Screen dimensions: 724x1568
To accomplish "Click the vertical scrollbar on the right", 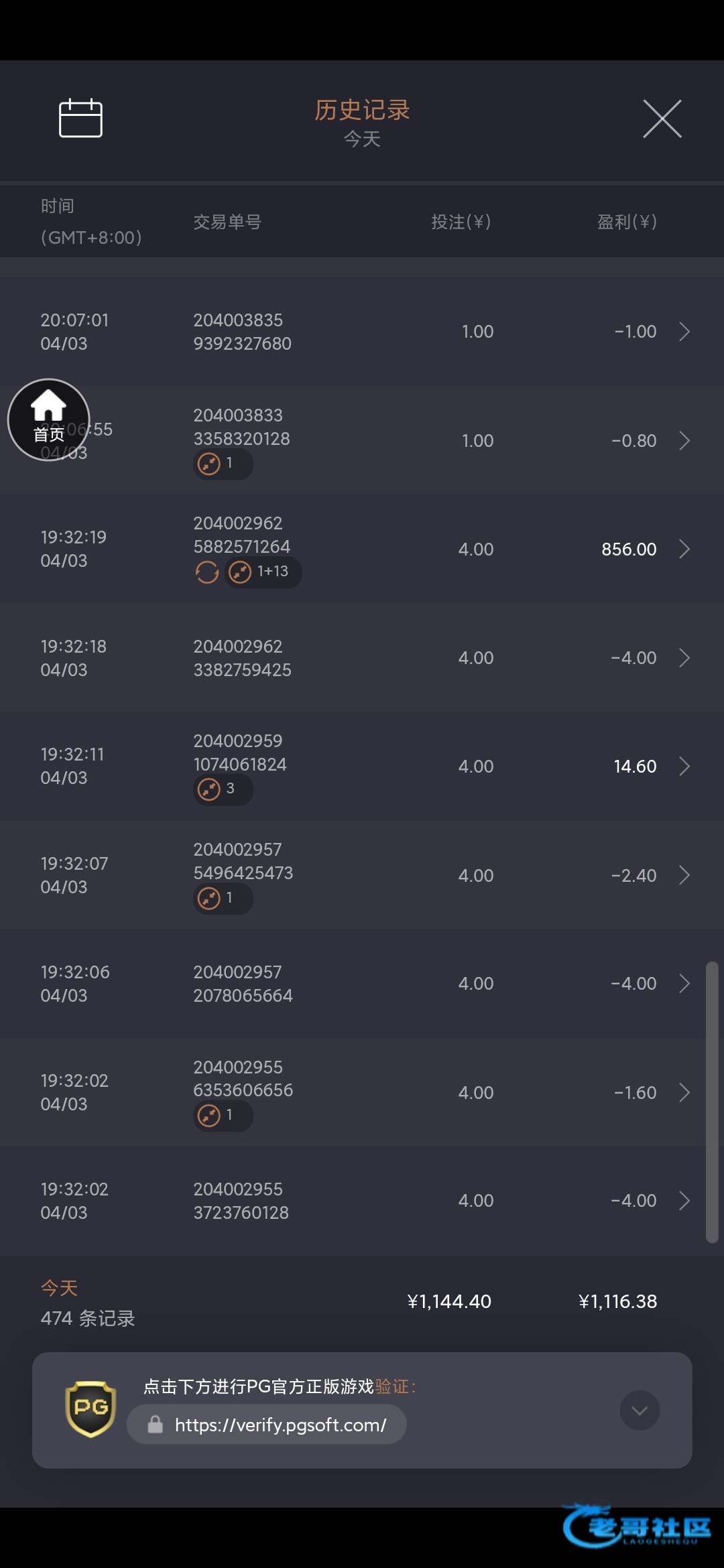I will 712,1102.
